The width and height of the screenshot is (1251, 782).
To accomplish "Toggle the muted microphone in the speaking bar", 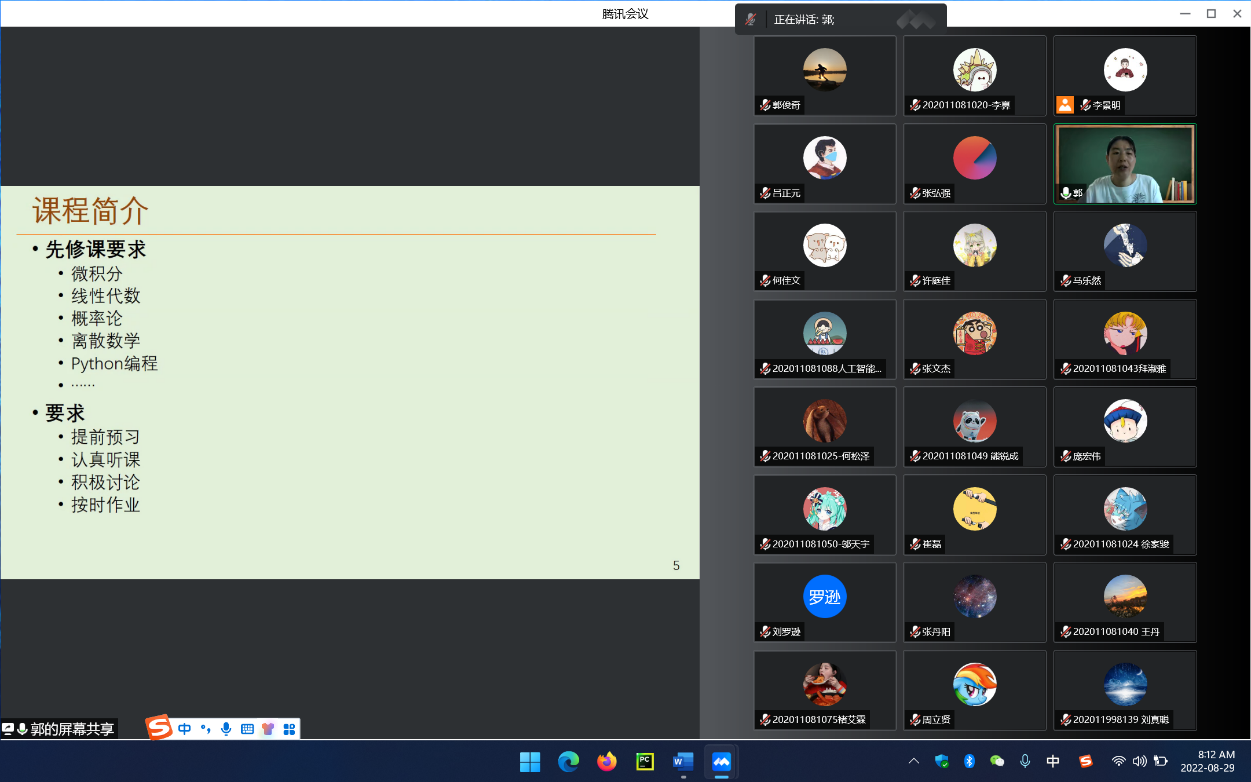I will coord(751,19).
